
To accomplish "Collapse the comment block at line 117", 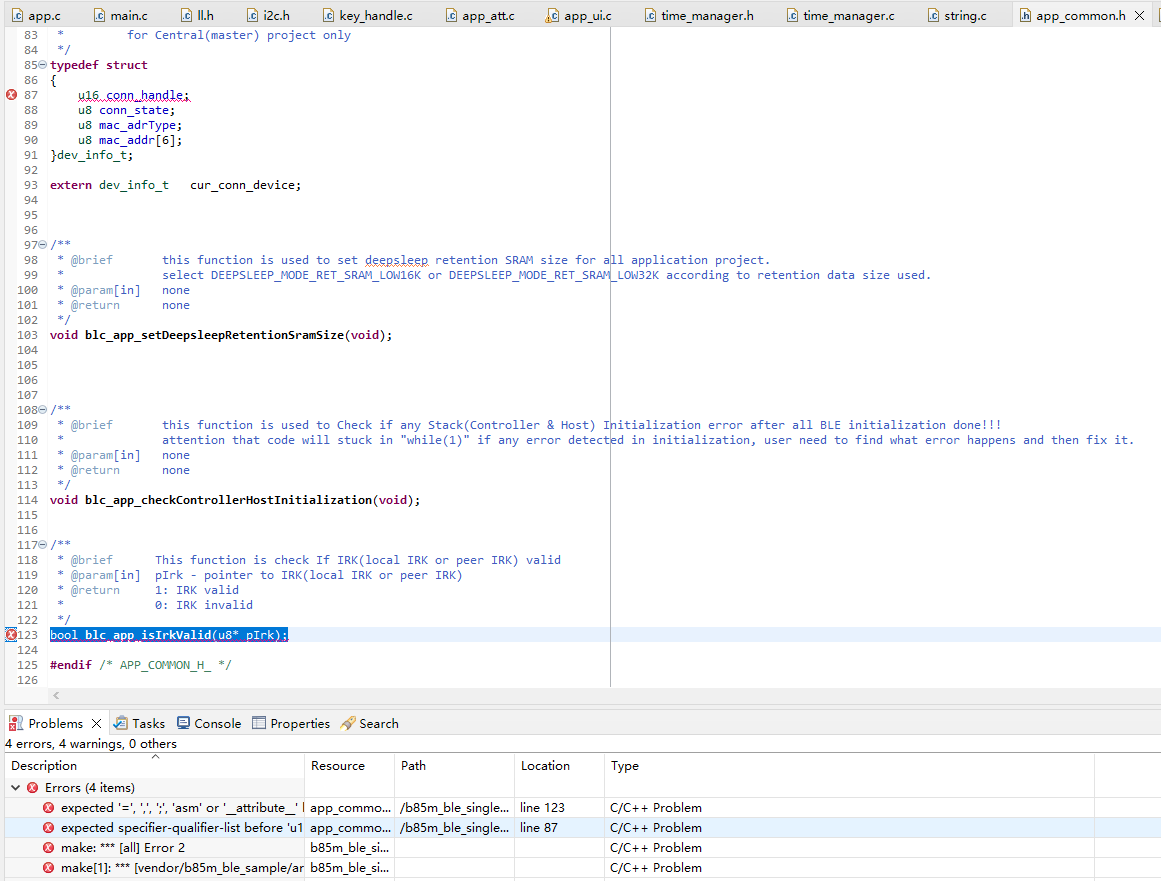I will point(42,545).
